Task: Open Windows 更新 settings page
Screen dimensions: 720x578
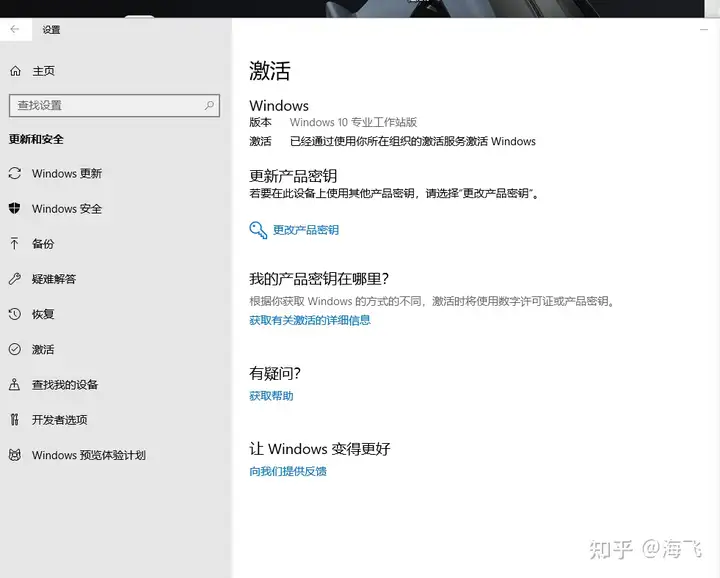Action: point(67,173)
